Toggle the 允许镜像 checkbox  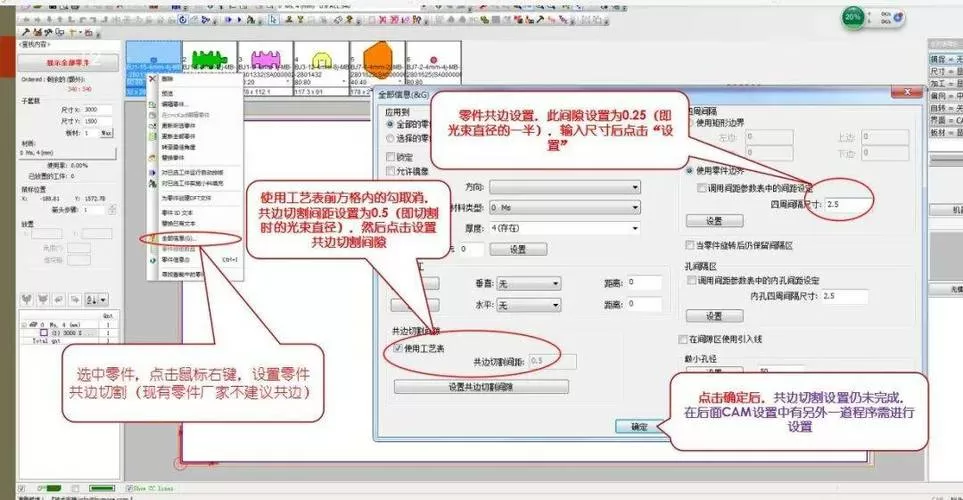[390, 170]
